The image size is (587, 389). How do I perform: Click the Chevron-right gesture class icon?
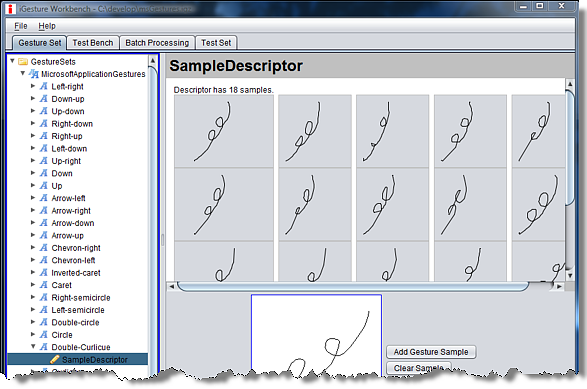(x=44, y=247)
